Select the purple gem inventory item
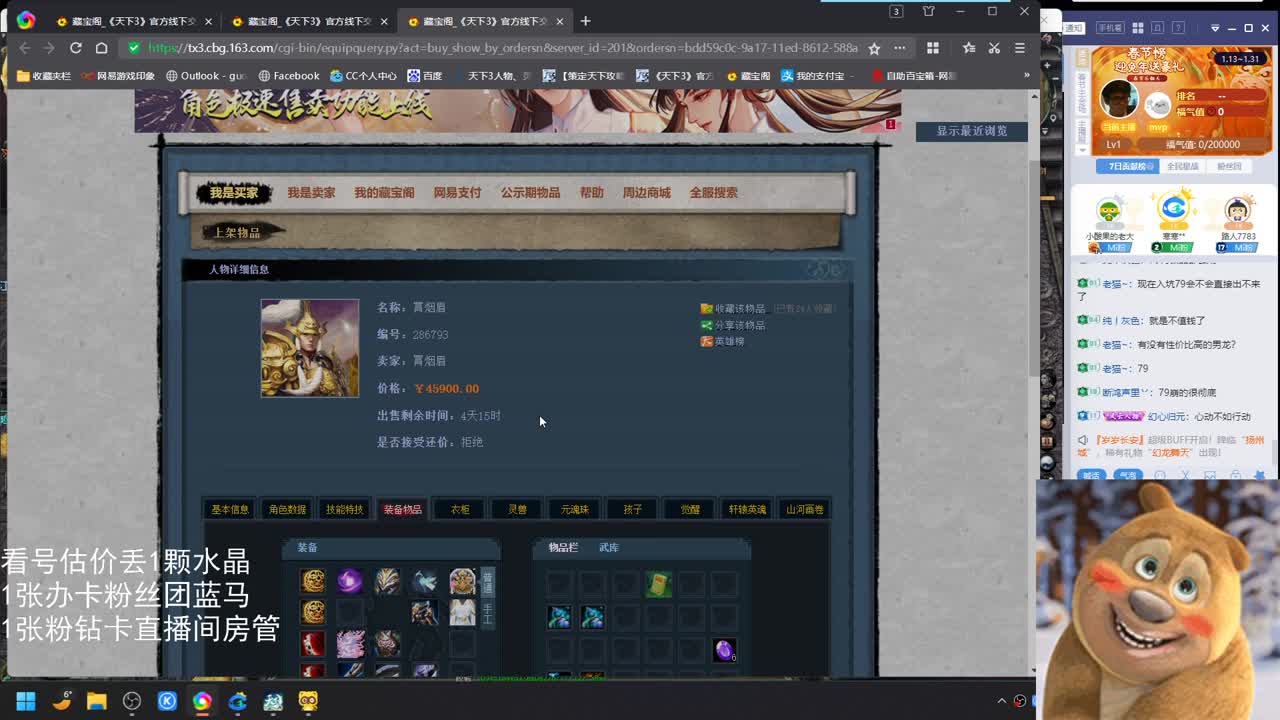Viewport: 1280px width, 720px height. coord(724,650)
